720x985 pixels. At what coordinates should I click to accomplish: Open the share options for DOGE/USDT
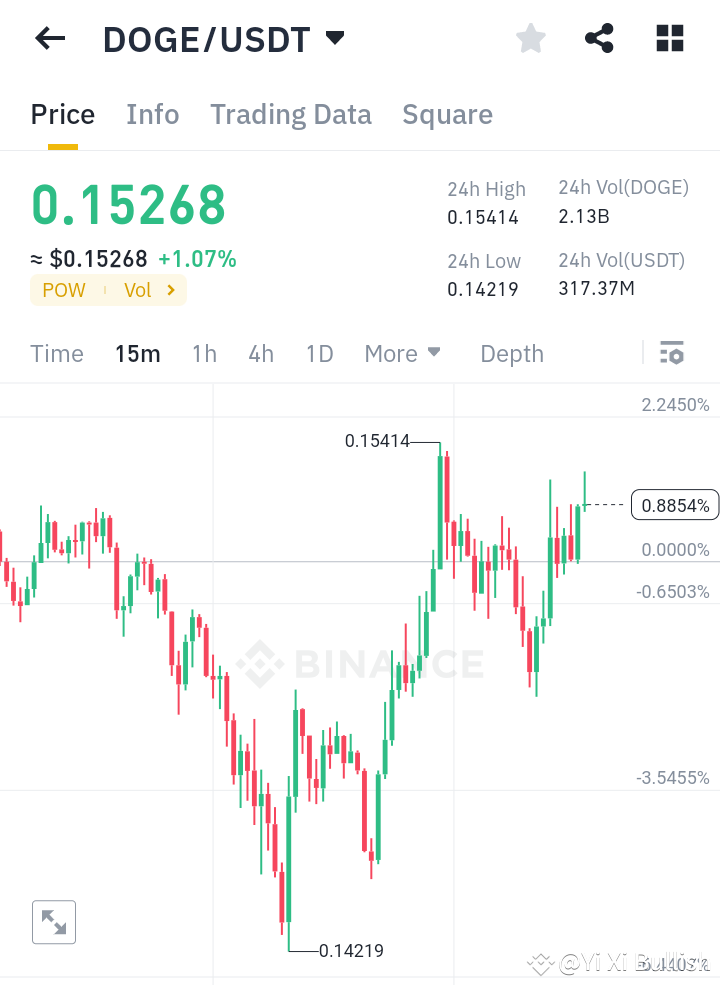(599, 38)
